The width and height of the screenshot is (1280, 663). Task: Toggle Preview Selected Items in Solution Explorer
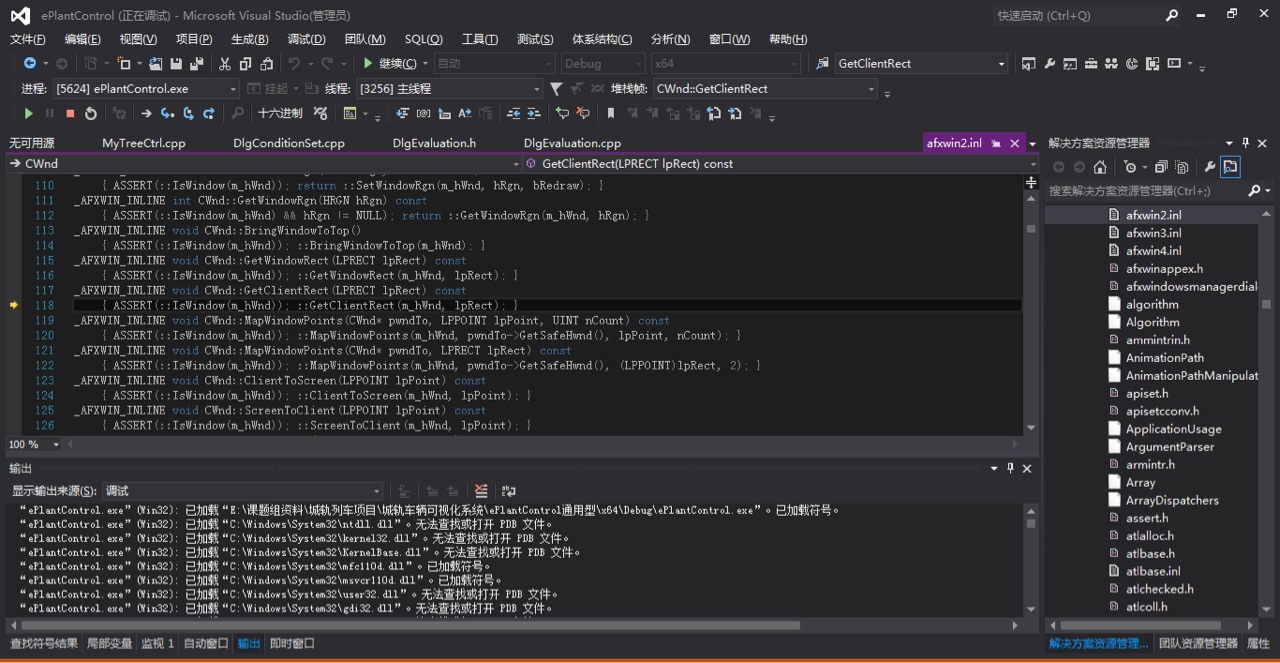point(1230,167)
